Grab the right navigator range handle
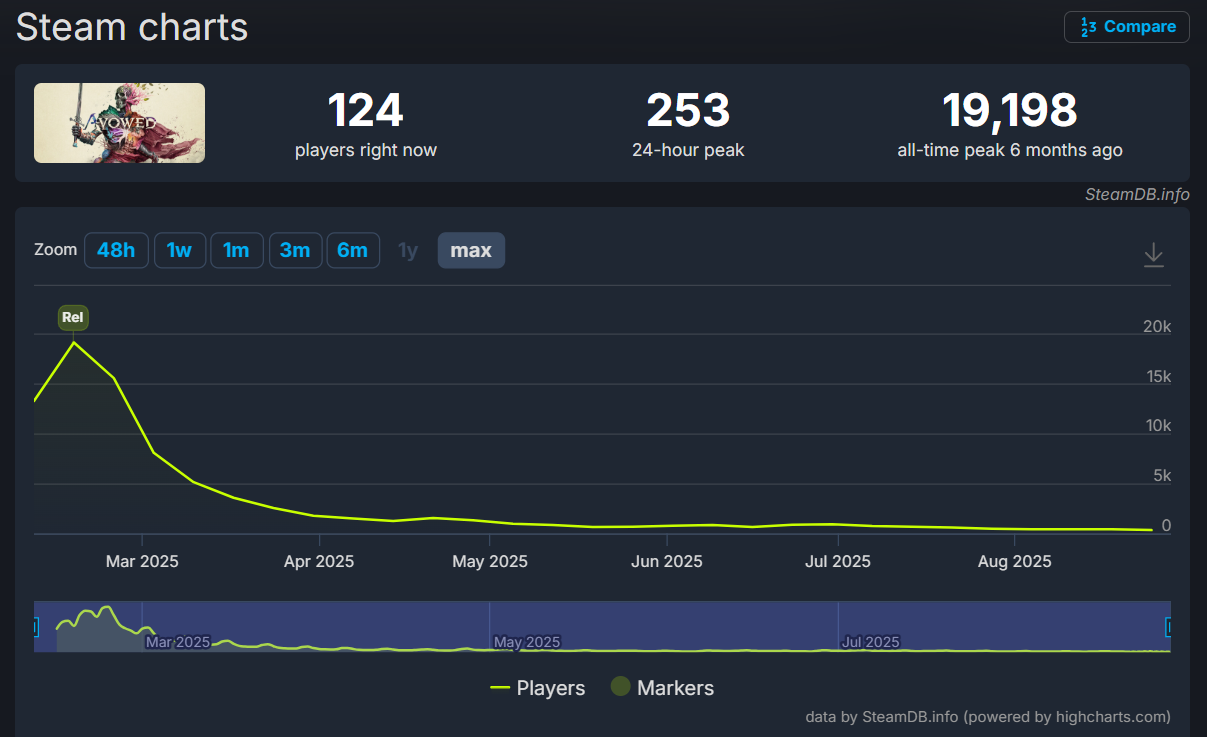This screenshot has width=1207, height=737. [1169, 627]
